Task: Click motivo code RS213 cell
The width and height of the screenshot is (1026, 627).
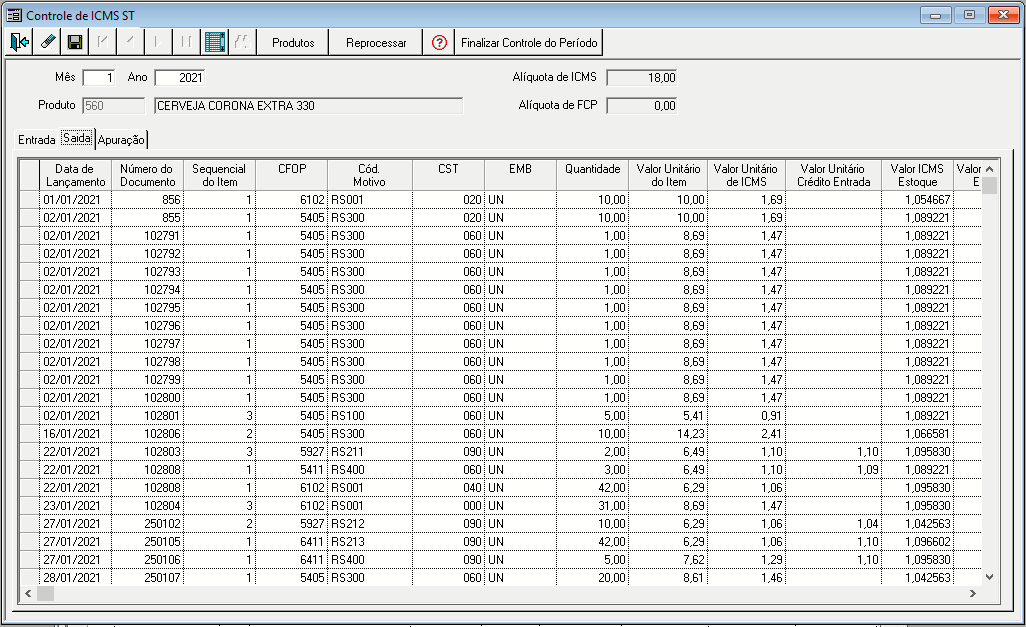Action: pyautogui.click(x=370, y=541)
